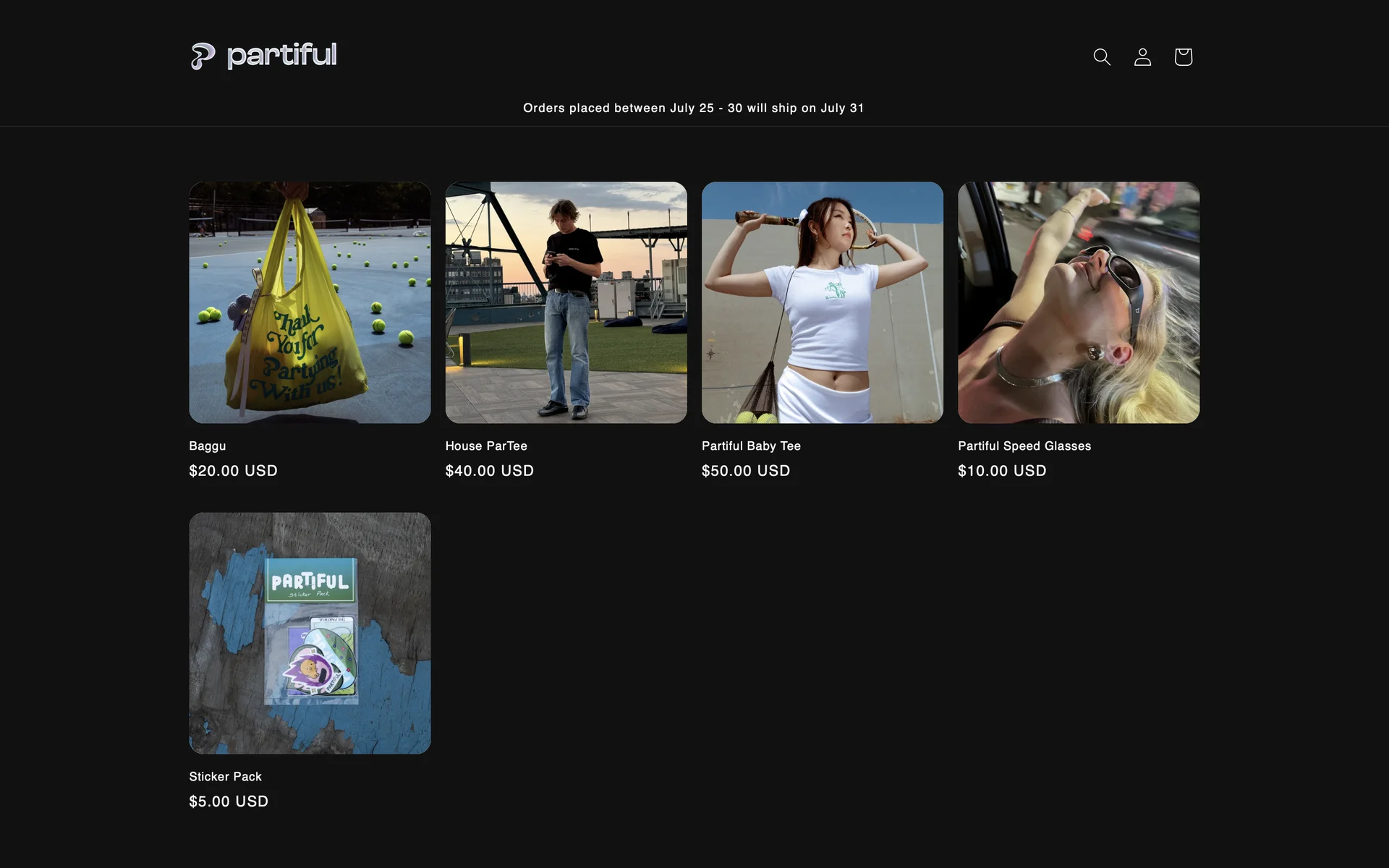Open the shopping cart icon

click(1183, 56)
